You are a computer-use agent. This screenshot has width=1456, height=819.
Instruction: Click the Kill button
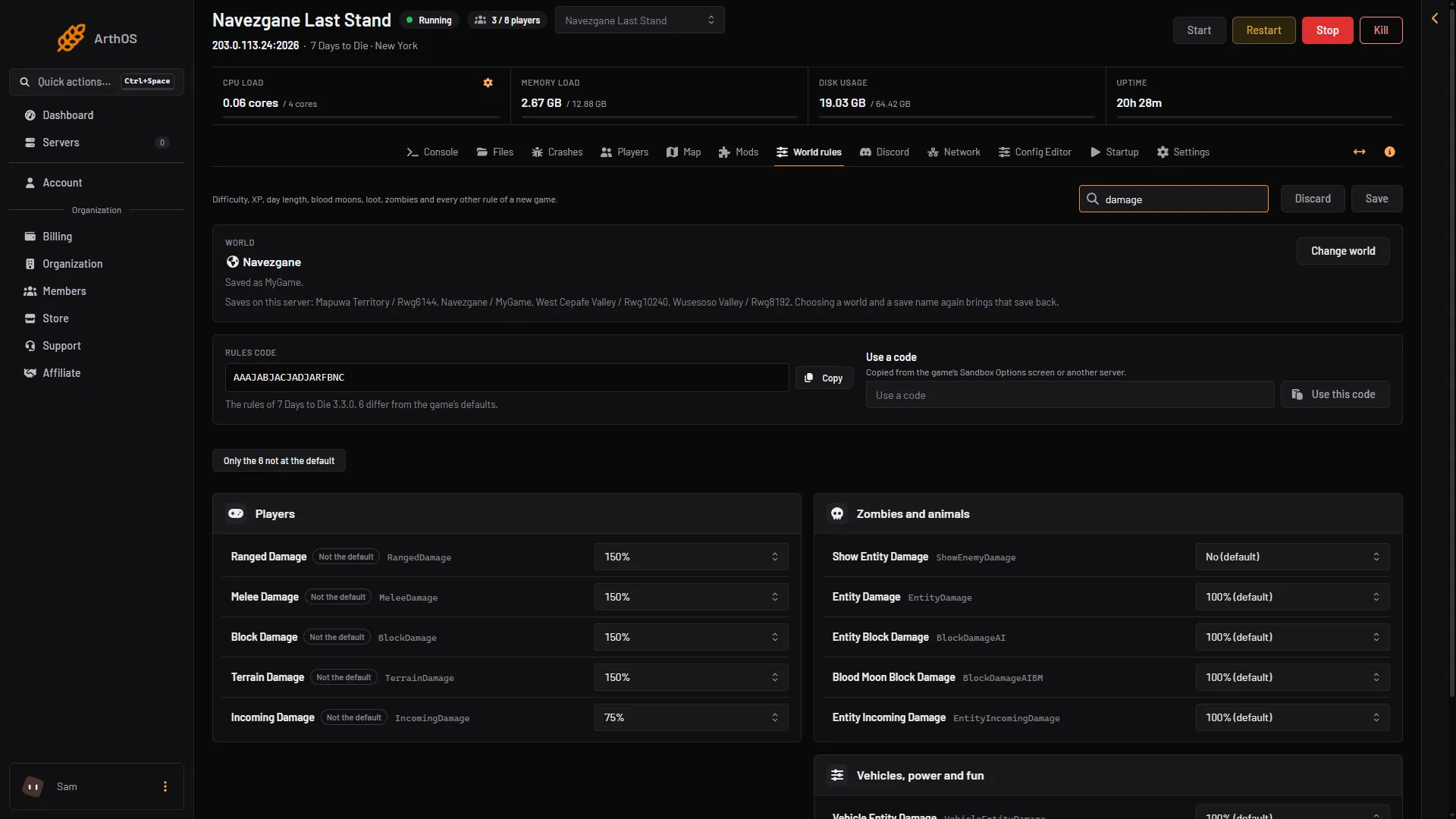(x=1381, y=30)
